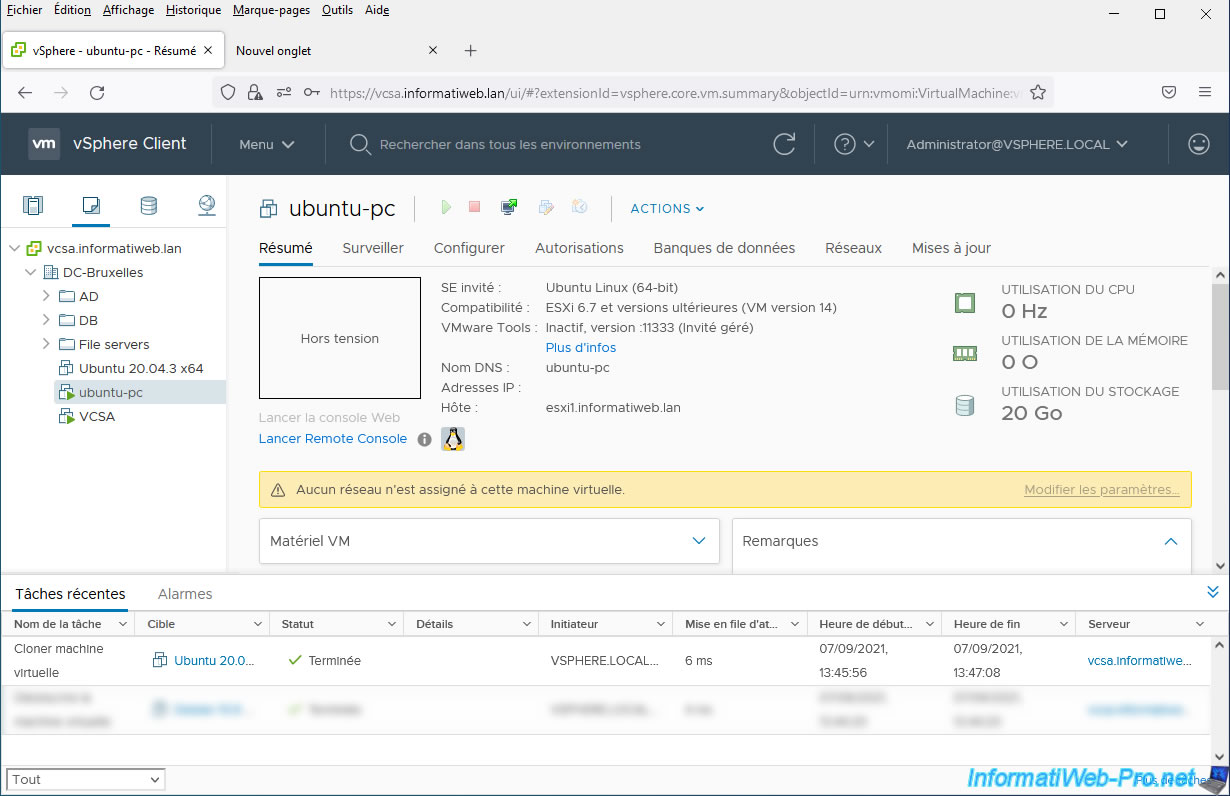Open the Autorisations tab
The width and height of the screenshot is (1230, 796).
tap(579, 248)
